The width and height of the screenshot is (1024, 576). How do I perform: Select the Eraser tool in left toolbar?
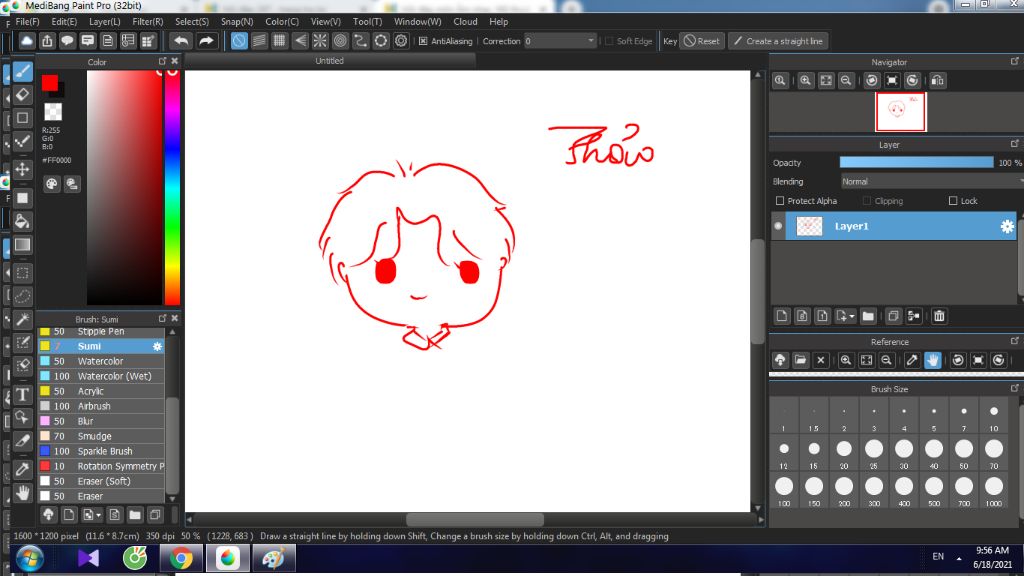coord(22,95)
